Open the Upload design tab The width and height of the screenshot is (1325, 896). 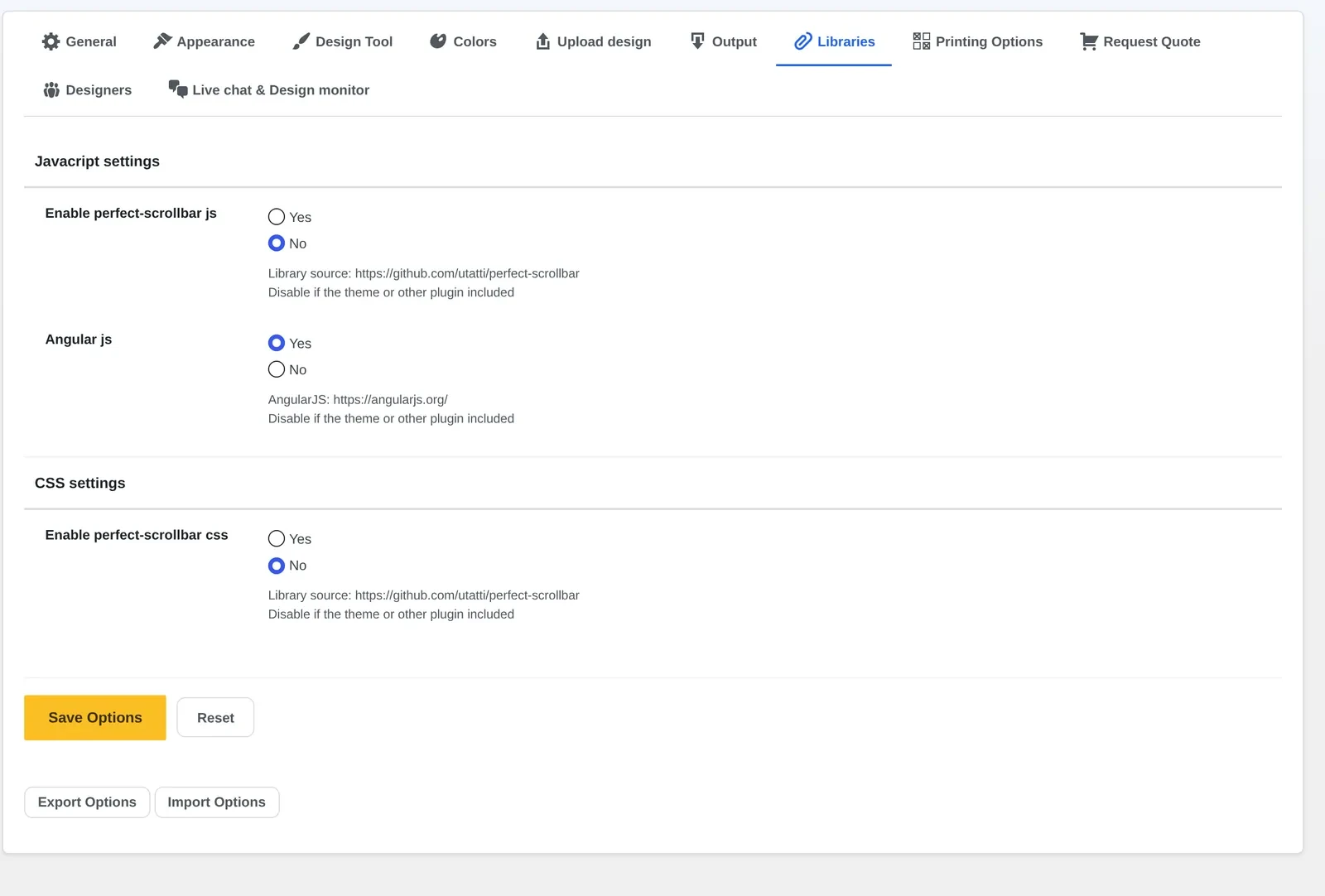click(593, 41)
